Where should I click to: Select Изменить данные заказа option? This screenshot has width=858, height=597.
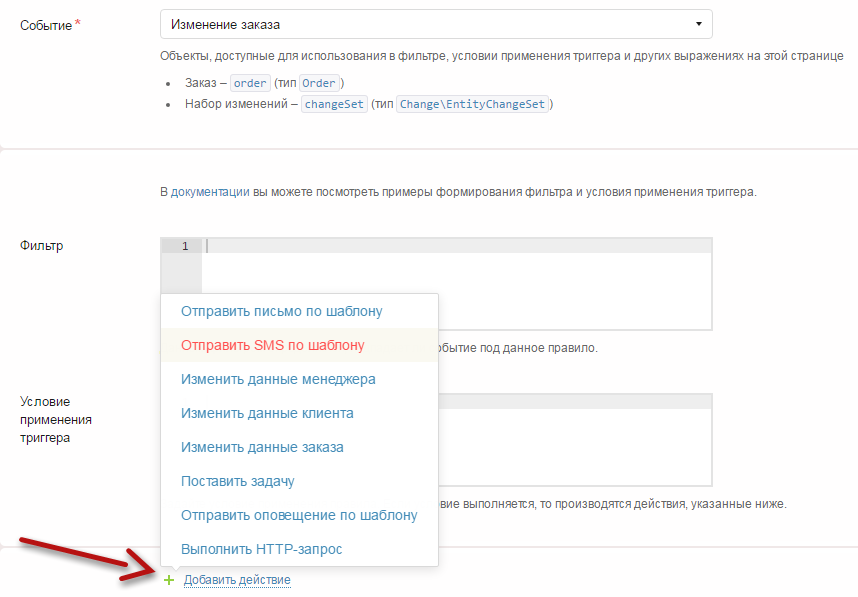coord(262,447)
